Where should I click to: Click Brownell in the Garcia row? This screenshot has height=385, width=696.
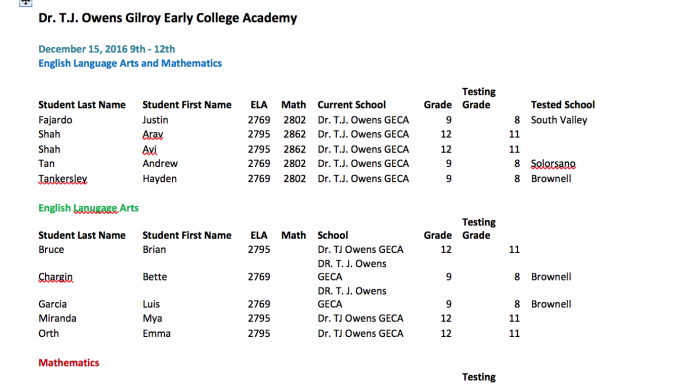point(551,304)
